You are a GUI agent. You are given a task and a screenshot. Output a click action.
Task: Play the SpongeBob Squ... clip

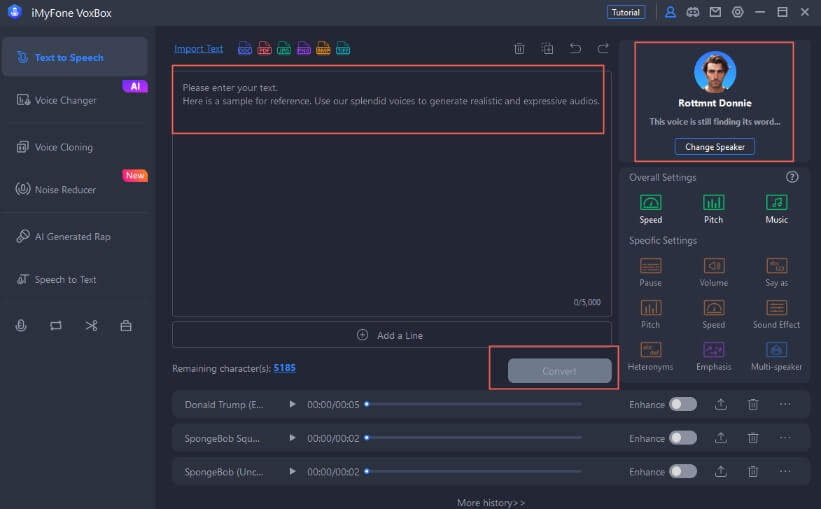click(x=292, y=438)
